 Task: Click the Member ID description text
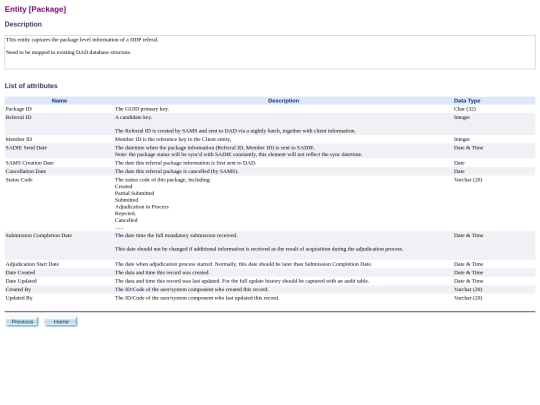[x=173, y=139]
